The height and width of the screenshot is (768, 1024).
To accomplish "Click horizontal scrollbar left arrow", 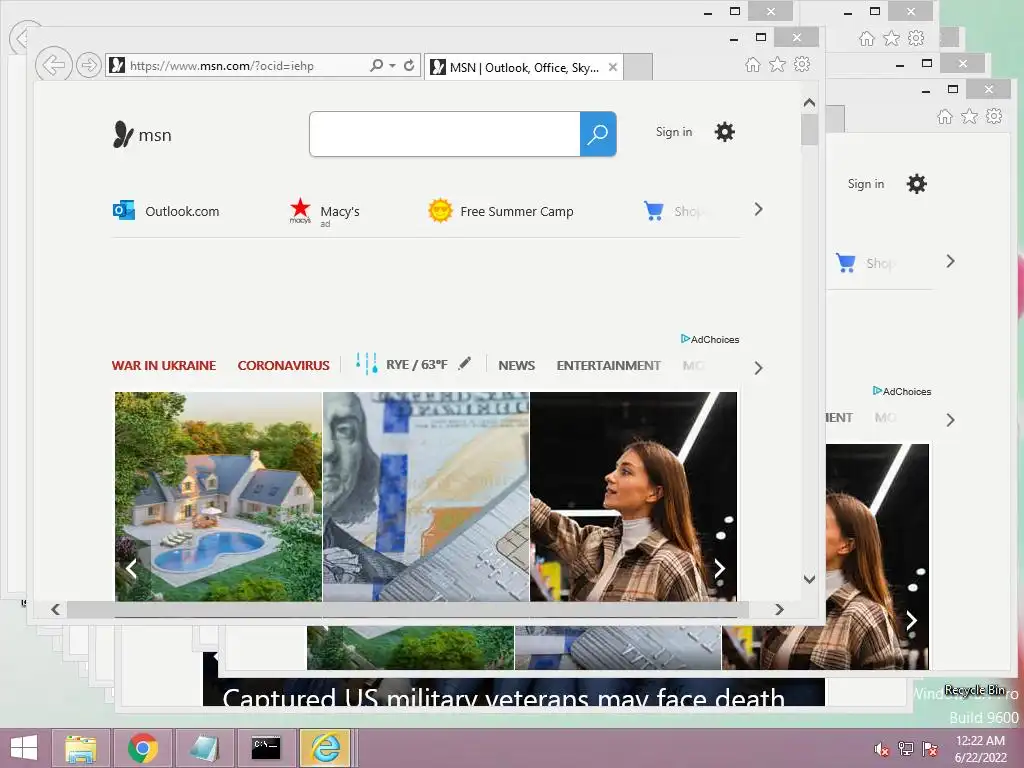I will click(56, 609).
